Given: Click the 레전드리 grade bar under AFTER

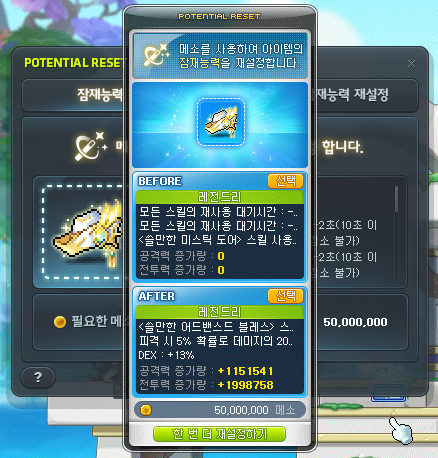Looking at the screenshot, I should 220,312.
